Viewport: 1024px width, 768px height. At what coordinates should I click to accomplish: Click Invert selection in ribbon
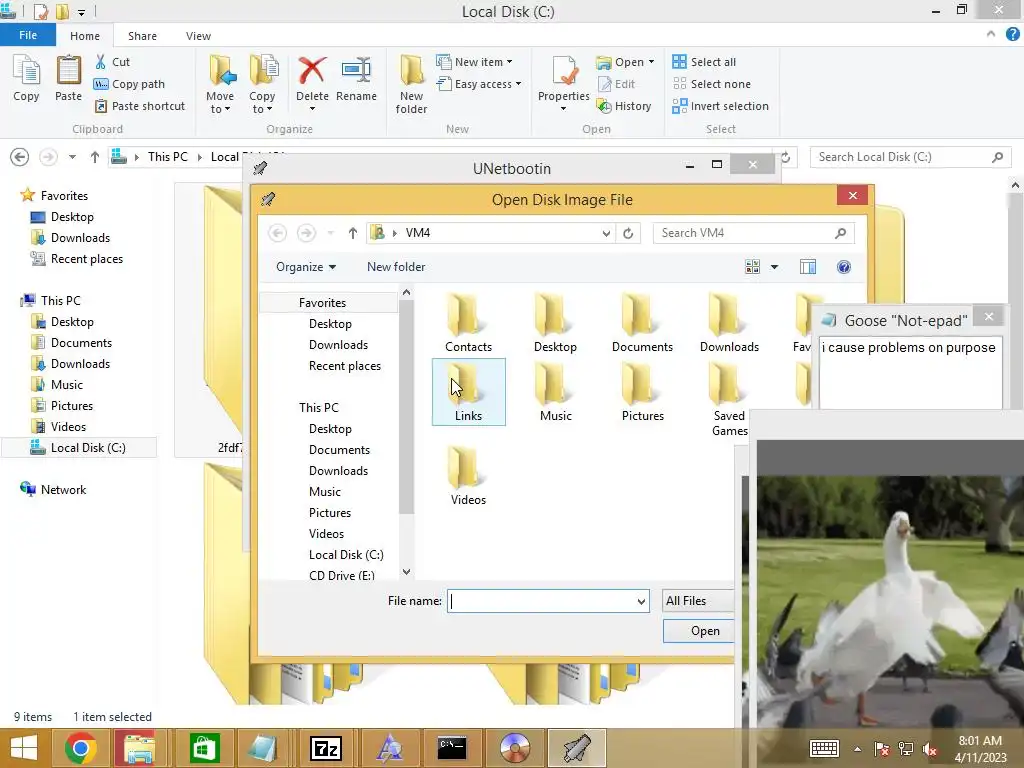[720, 106]
